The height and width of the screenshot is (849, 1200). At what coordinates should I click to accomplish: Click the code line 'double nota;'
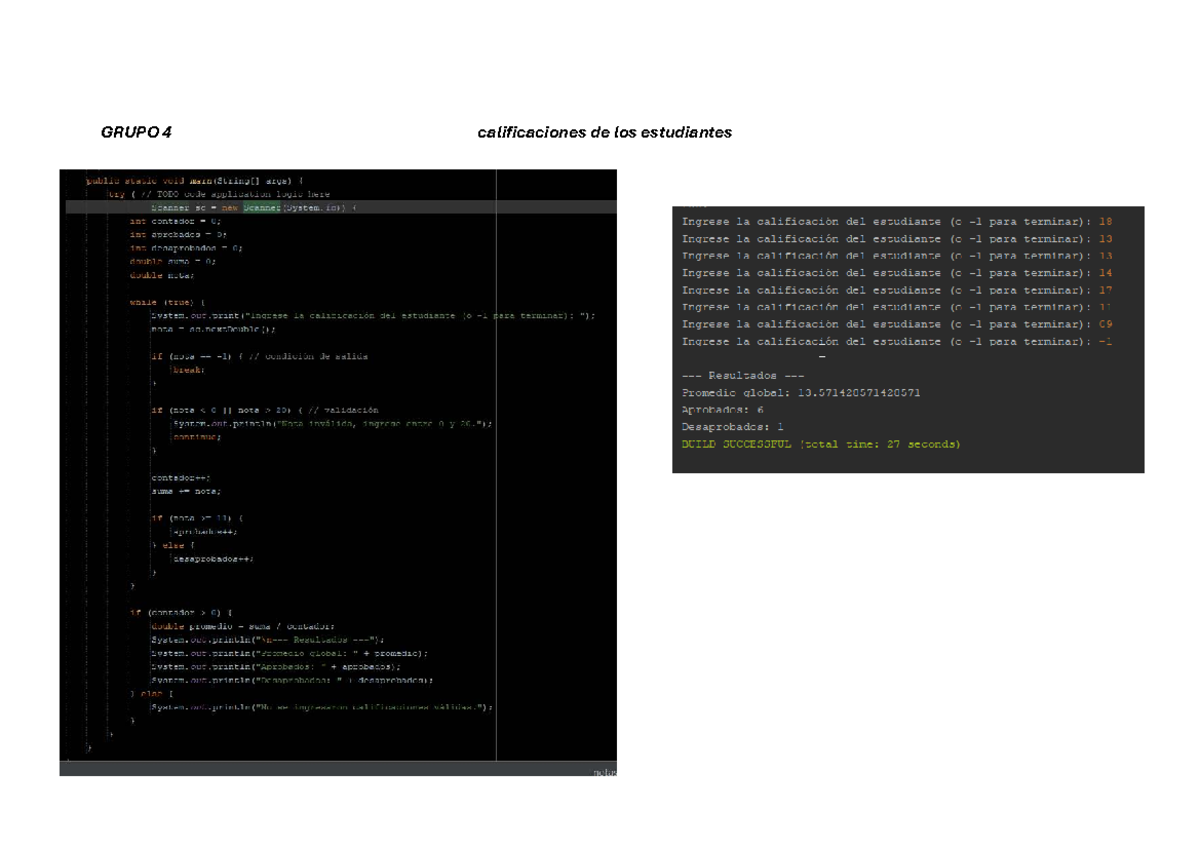[162, 274]
